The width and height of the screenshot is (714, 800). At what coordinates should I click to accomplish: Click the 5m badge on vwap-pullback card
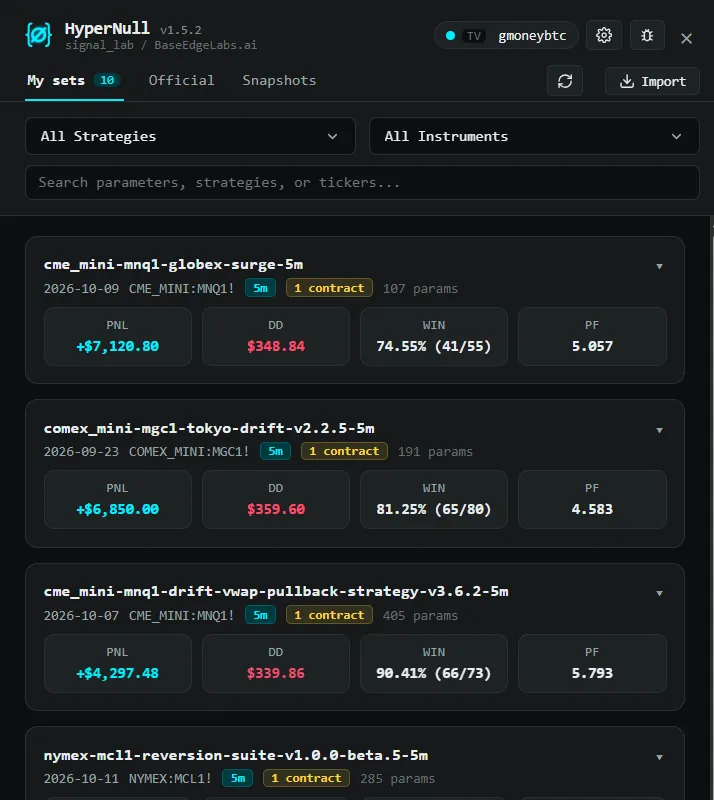tap(260, 615)
